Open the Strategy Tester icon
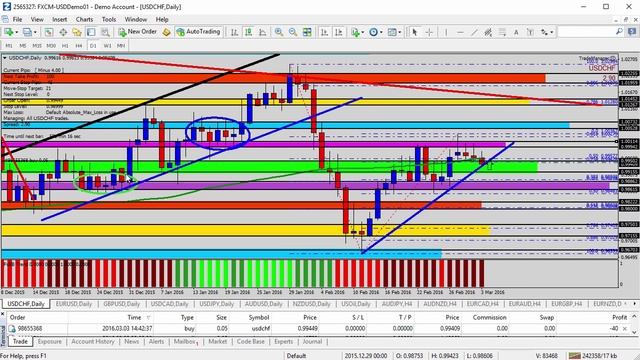 (105, 32)
